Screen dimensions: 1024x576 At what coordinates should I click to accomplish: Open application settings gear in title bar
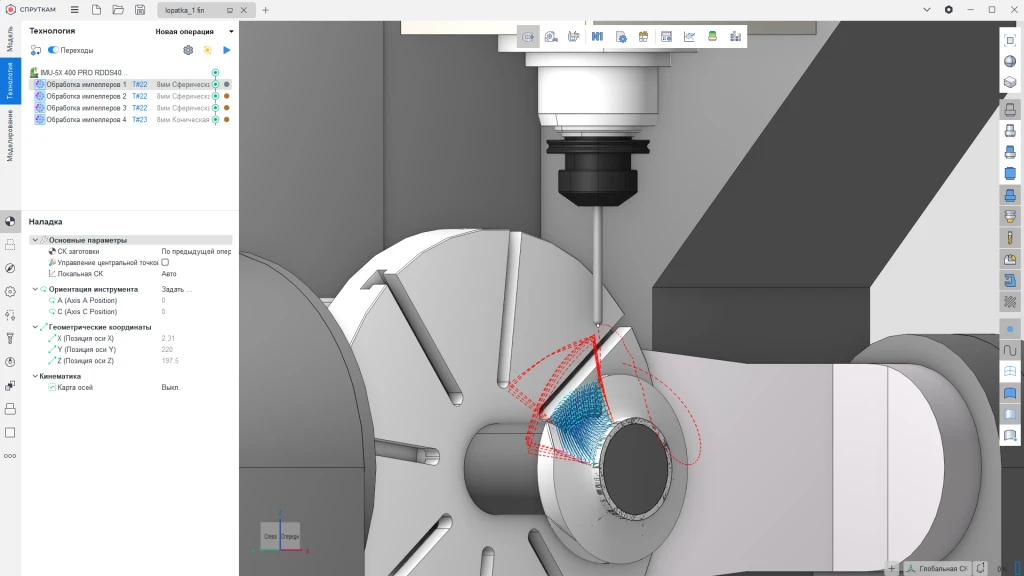[x=948, y=10]
